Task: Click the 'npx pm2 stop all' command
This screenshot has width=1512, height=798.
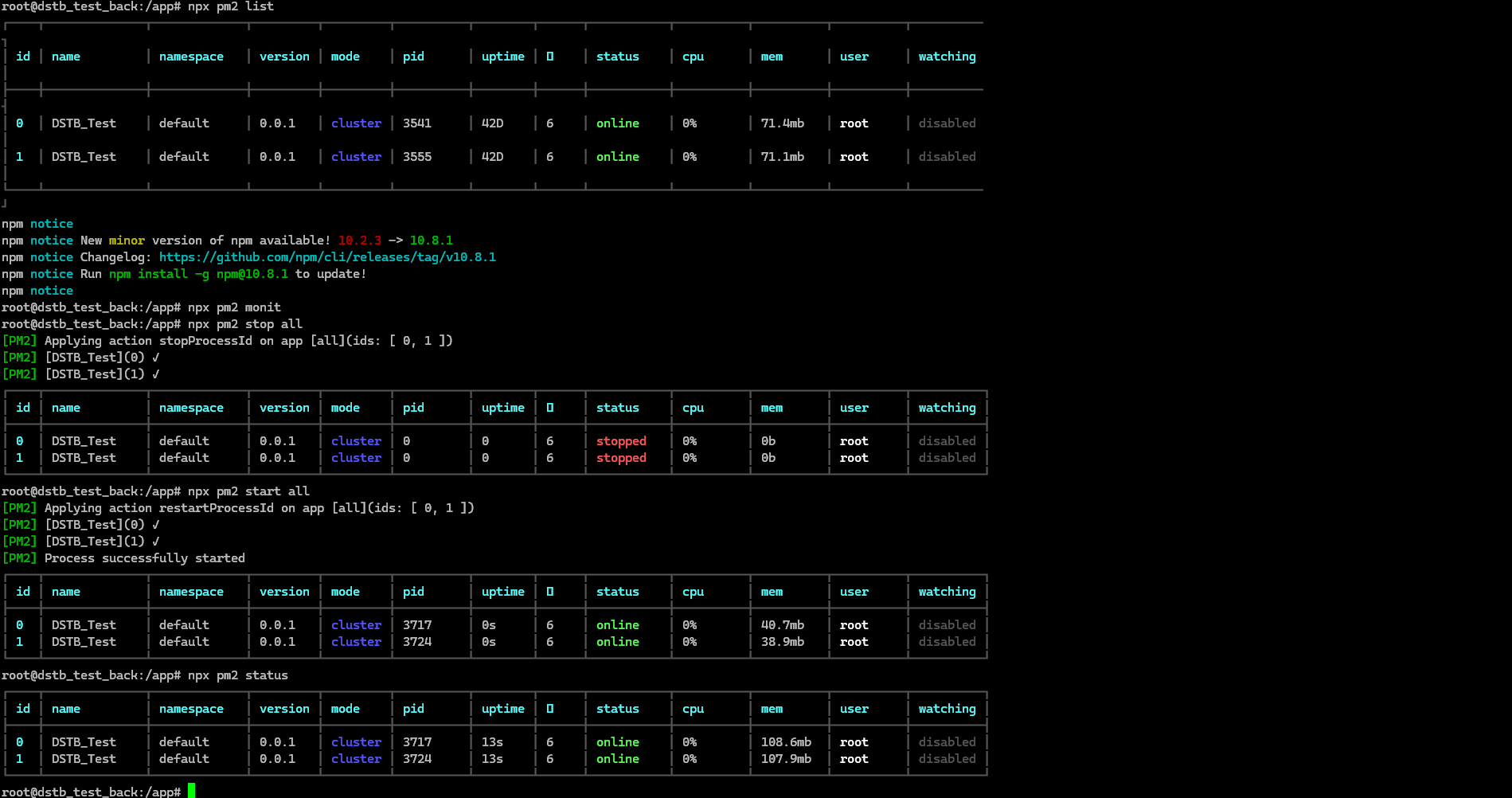Action: pos(245,324)
